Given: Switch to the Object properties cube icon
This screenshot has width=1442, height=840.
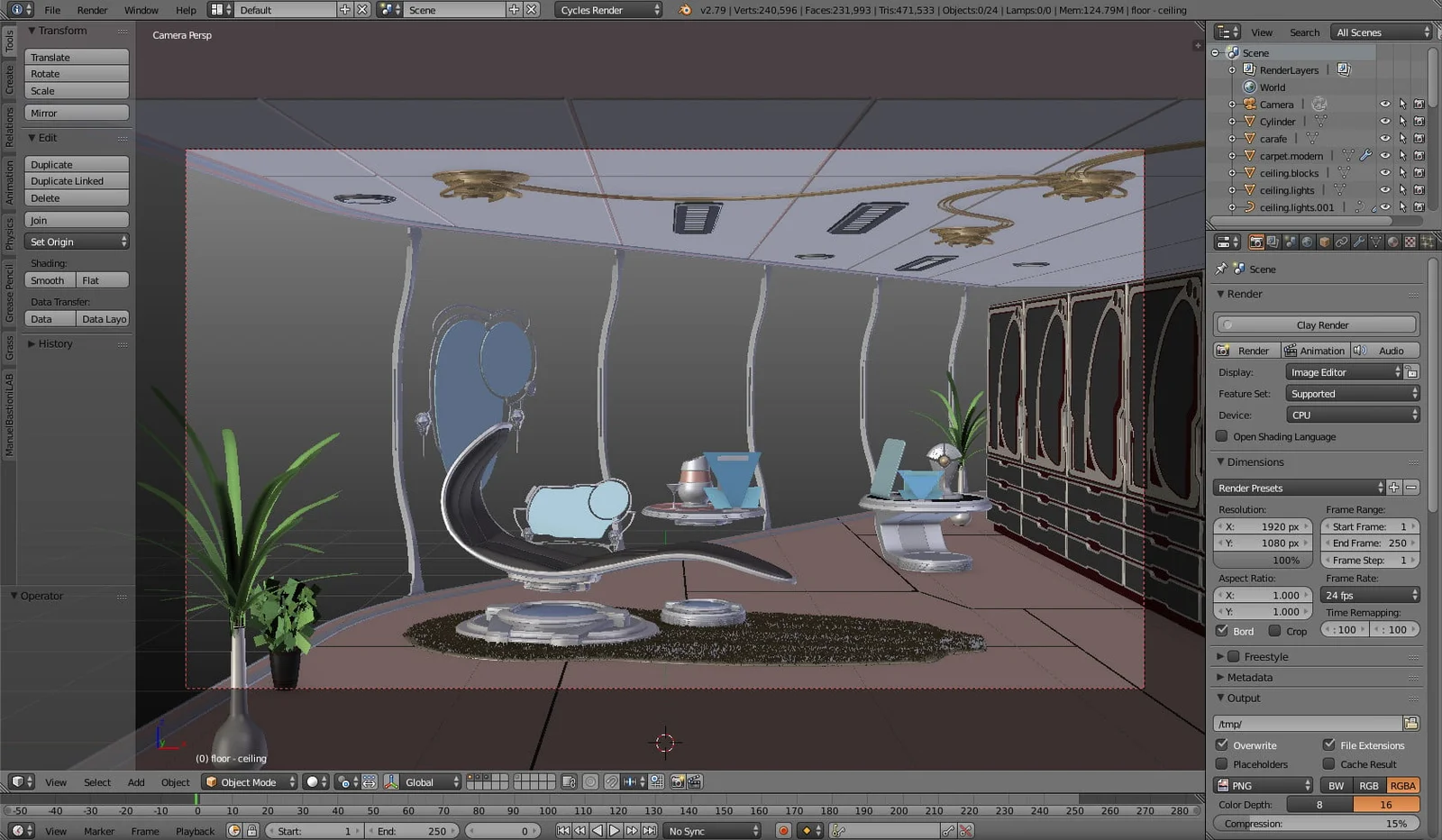Looking at the screenshot, I should pyautogui.click(x=1326, y=242).
